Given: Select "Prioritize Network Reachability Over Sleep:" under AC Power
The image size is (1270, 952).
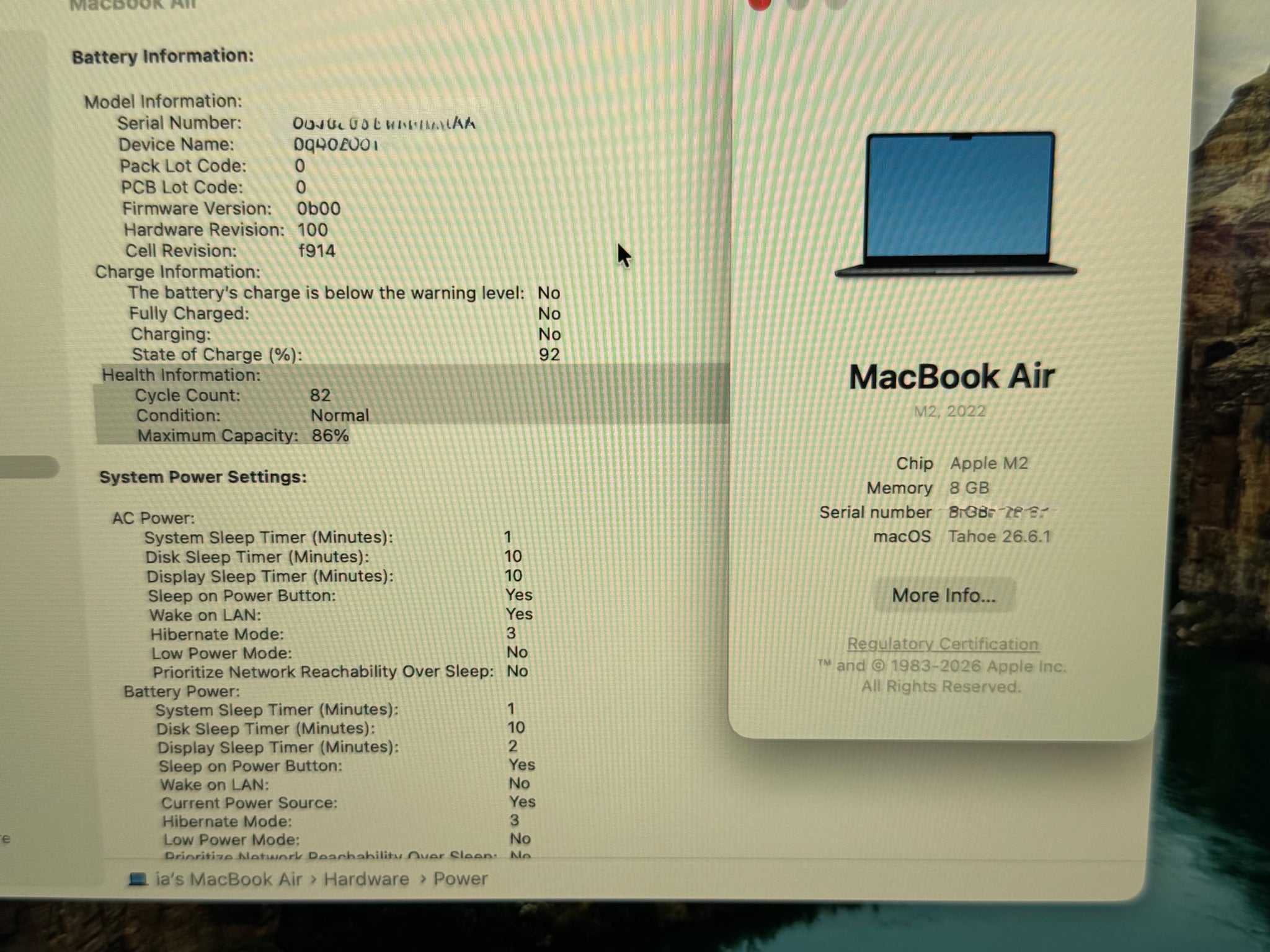Looking at the screenshot, I should 323,672.
